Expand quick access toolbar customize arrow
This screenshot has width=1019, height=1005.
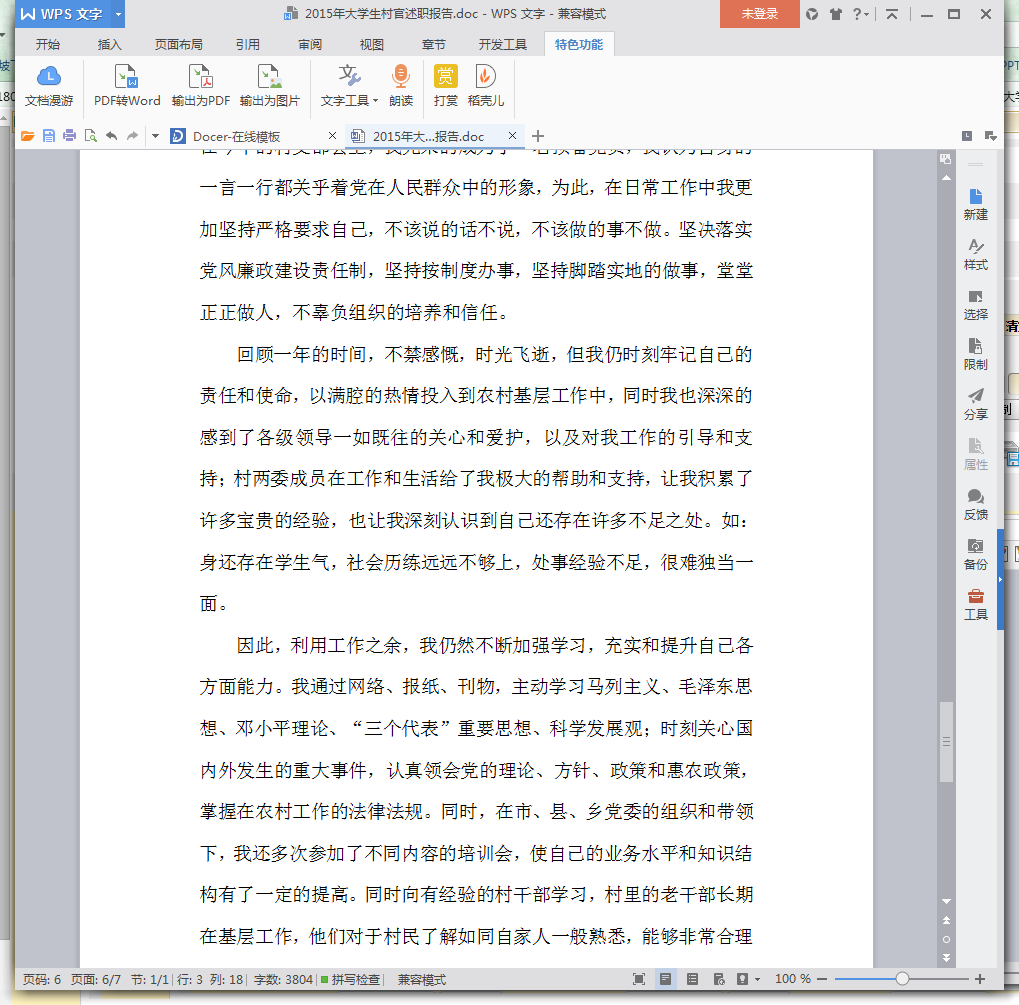[155, 136]
